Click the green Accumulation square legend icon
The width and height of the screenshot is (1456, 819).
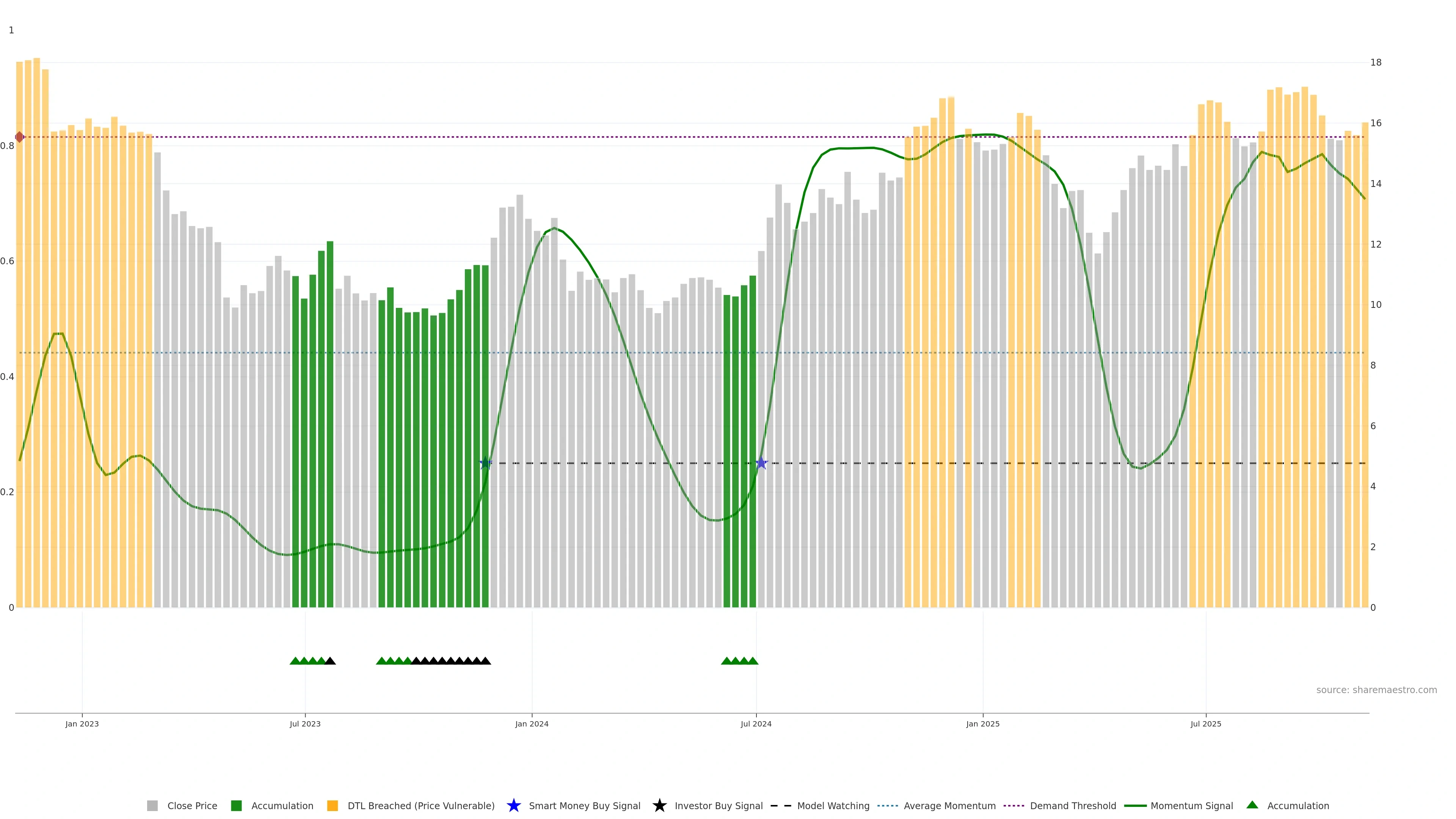point(236,805)
